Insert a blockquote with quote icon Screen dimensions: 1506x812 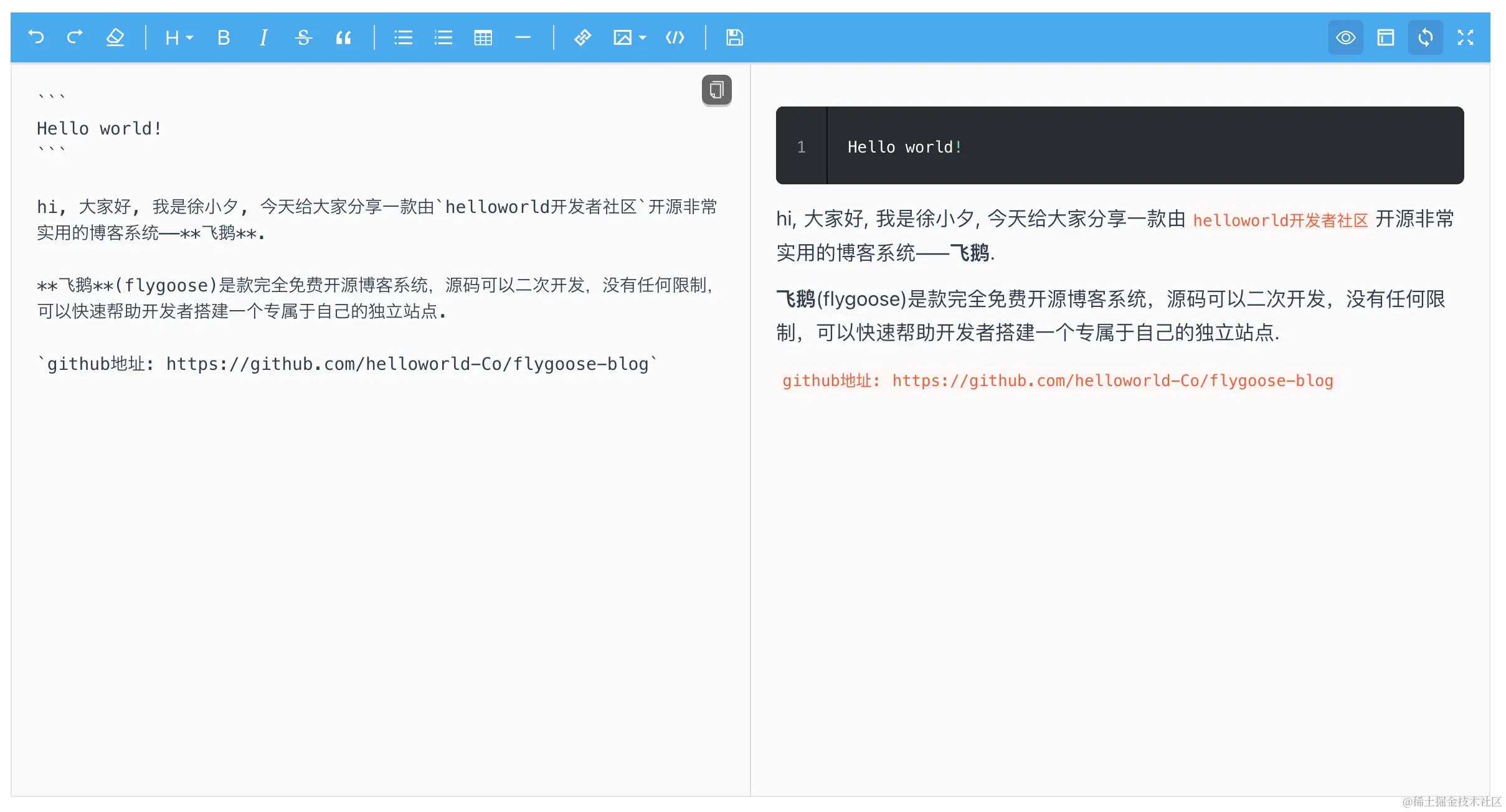(343, 37)
